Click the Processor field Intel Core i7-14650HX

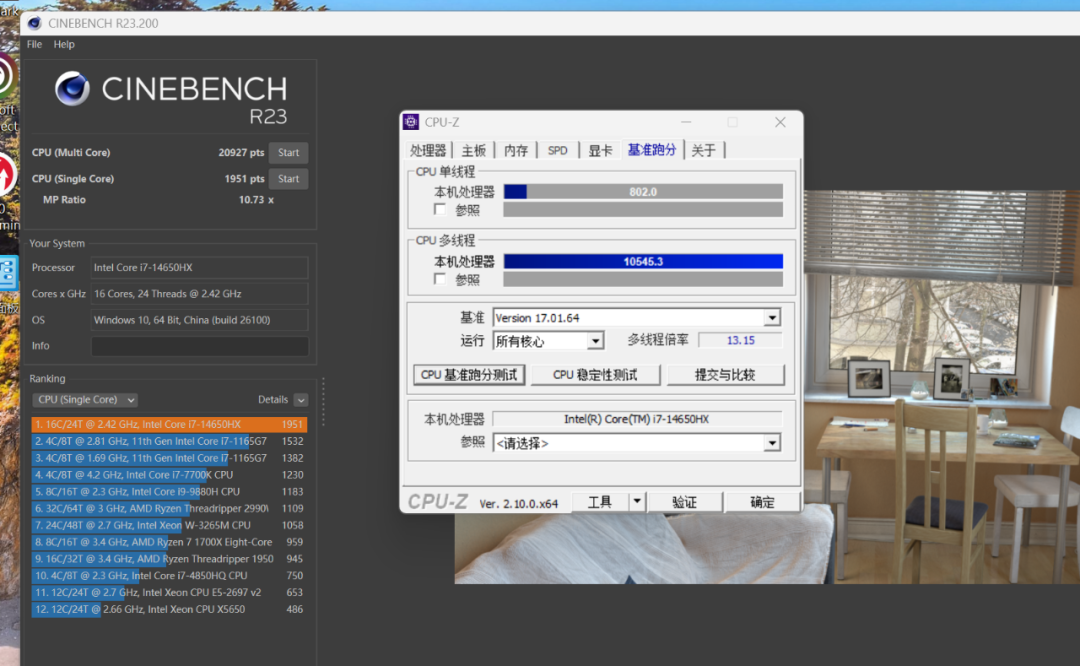click(x=200, y=267)
